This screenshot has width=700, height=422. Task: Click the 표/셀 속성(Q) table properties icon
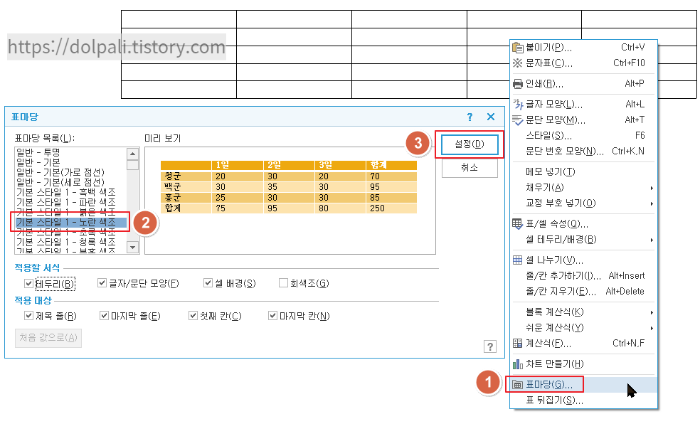(x=517, y=224)
